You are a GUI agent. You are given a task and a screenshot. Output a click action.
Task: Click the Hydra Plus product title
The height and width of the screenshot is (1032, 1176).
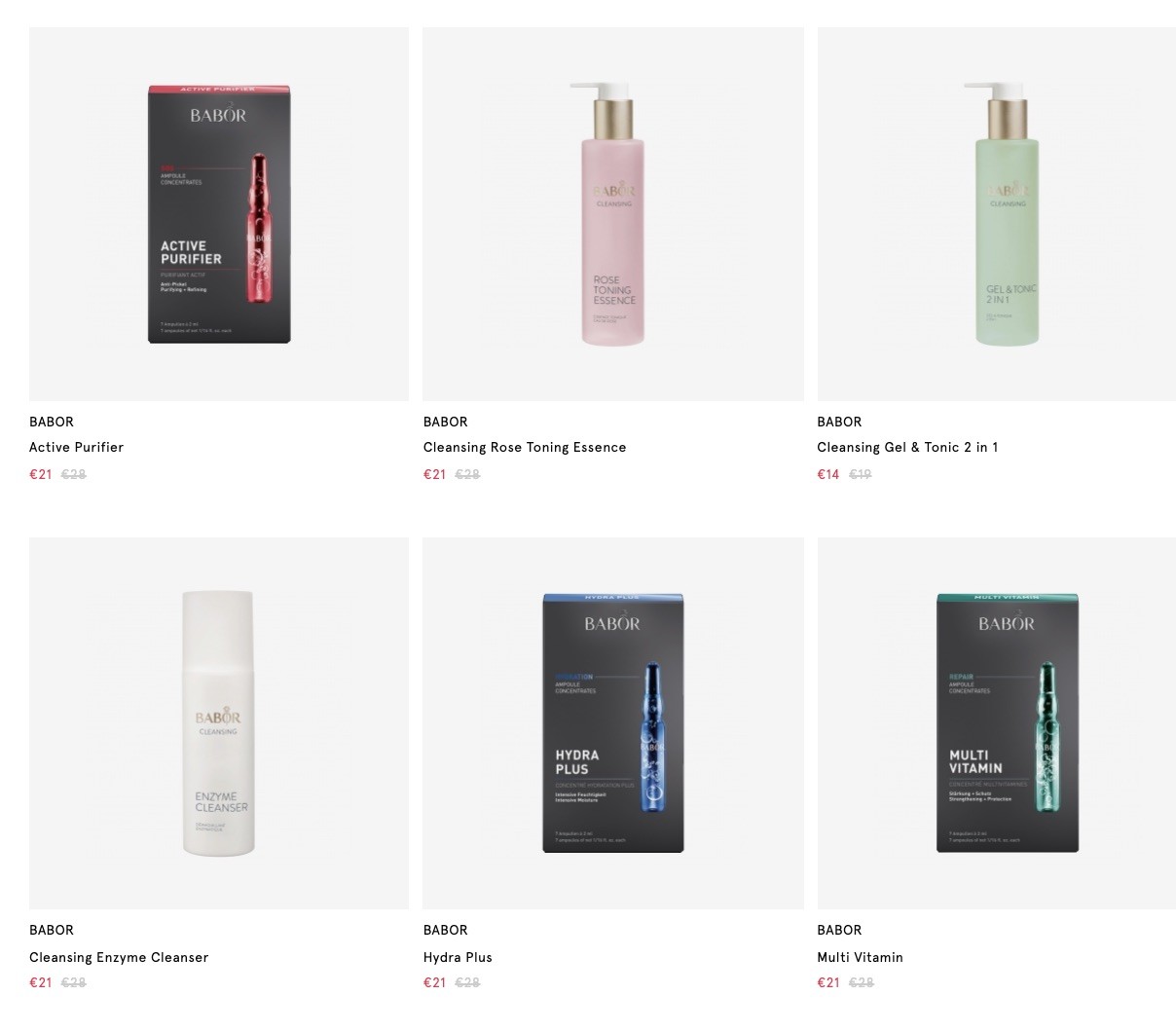point(458,957)
